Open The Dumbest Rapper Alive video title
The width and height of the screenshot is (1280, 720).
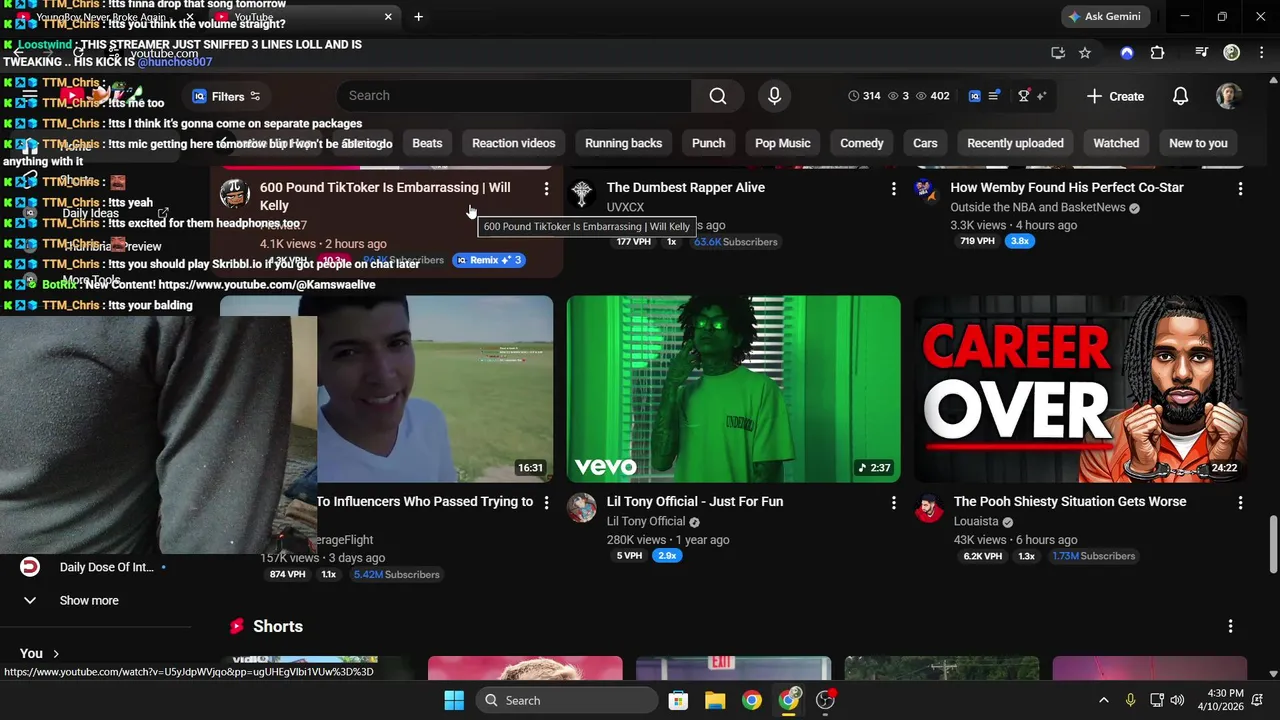point(685,187)
